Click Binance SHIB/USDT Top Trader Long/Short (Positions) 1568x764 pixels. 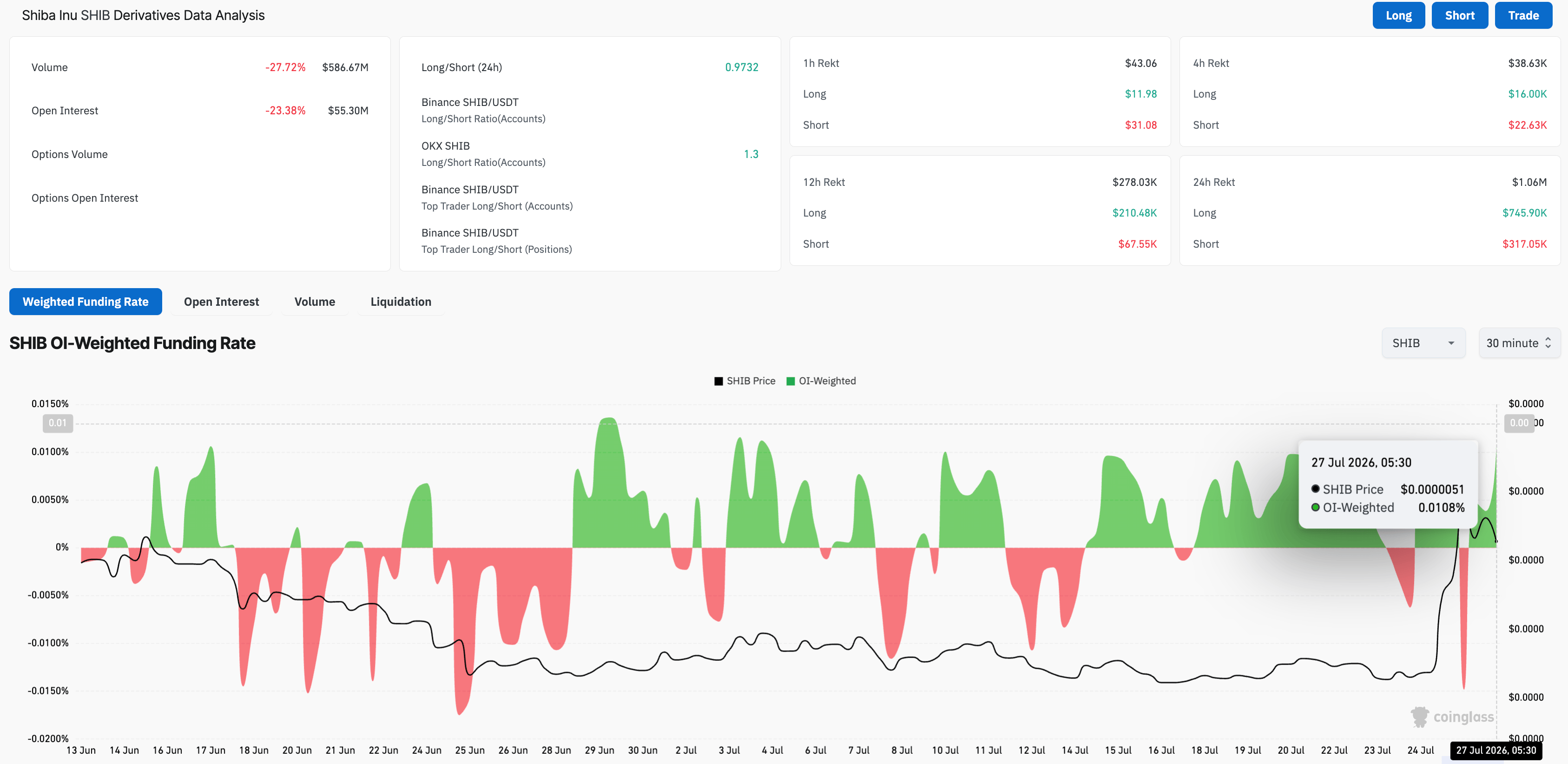pos(497,241)
